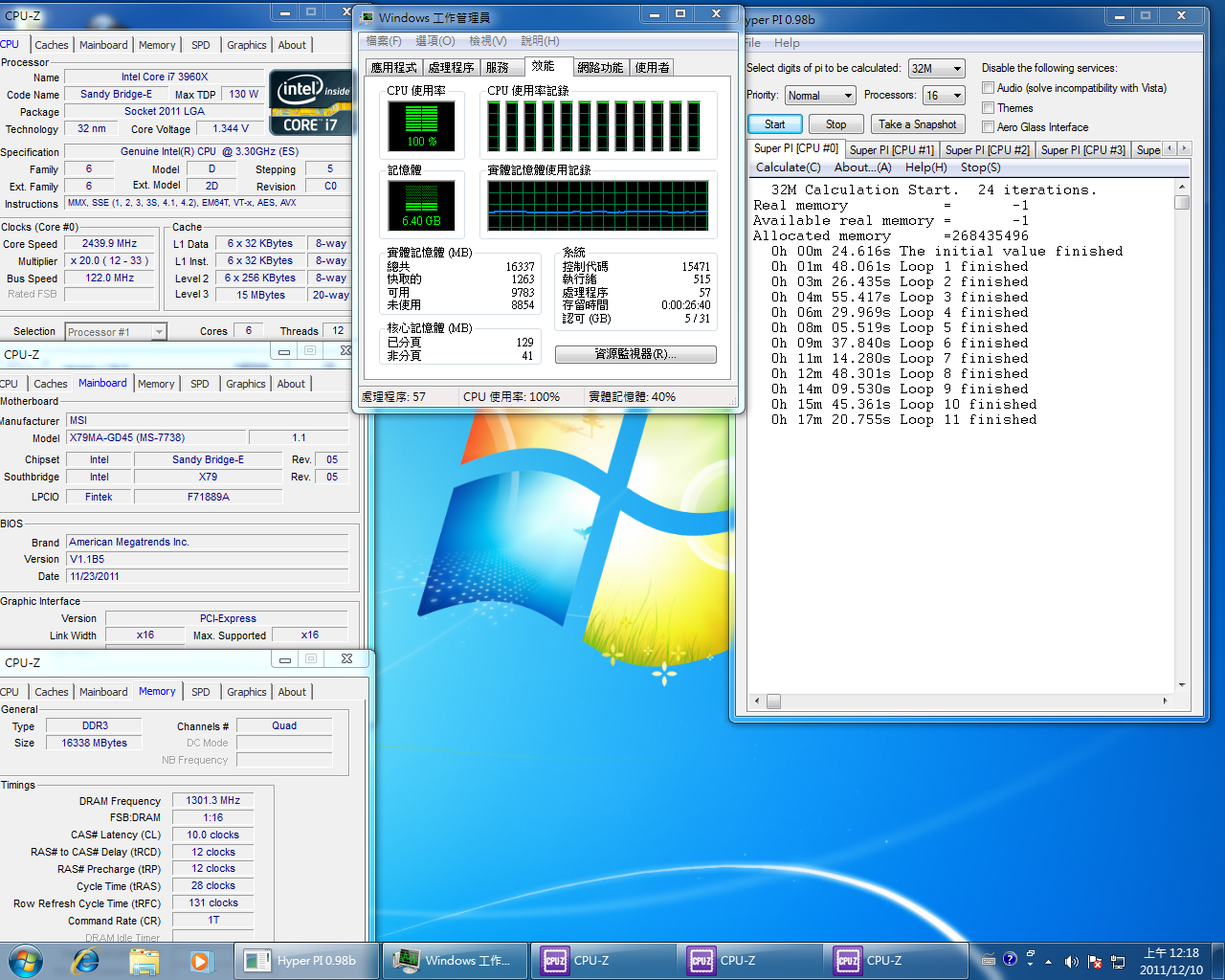Switch to the Hyper PI 0.98b taskbar item
The image size is (1225, 980).
coord(306,961)
